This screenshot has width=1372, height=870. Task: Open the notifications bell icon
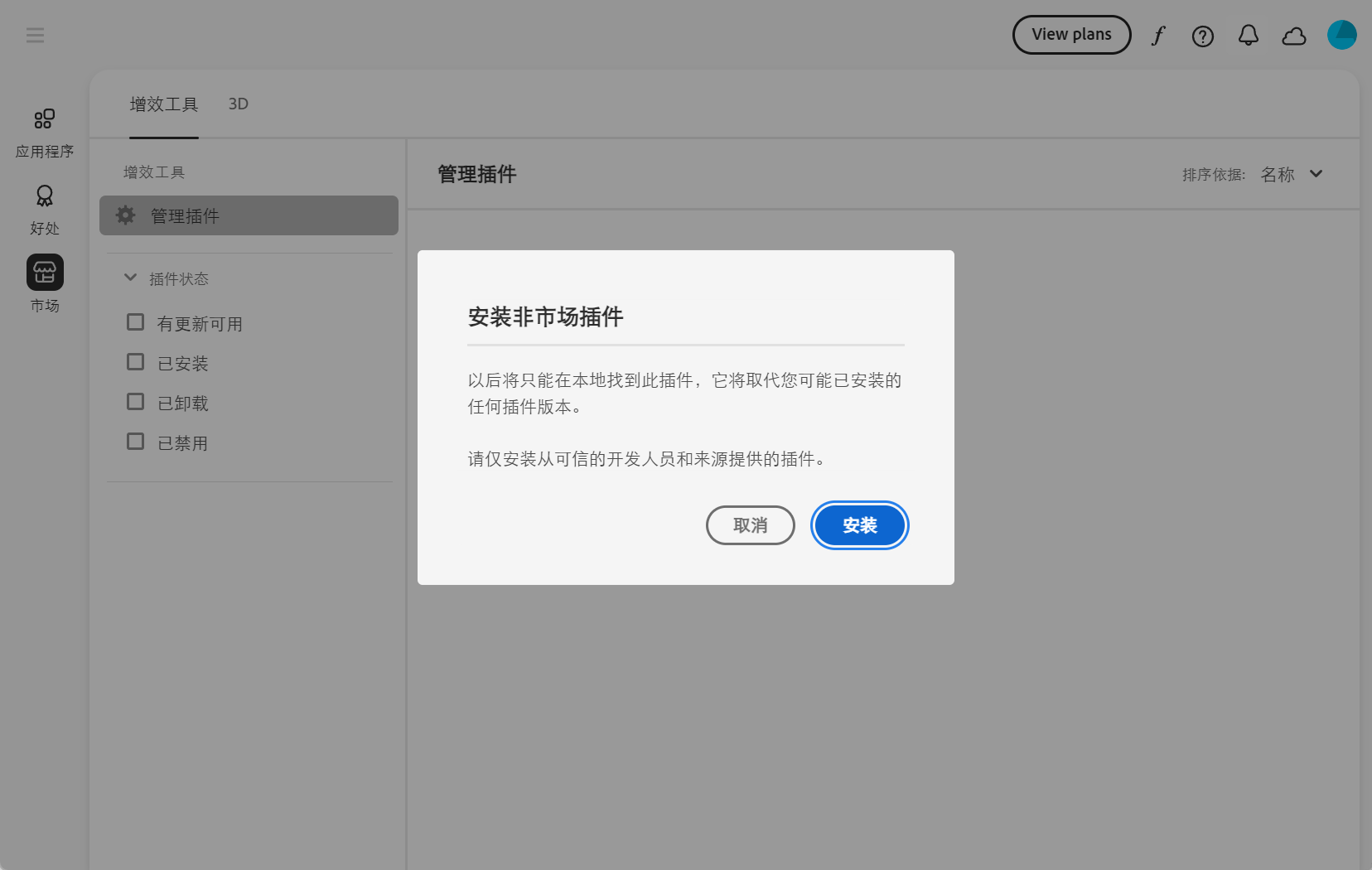pos(1248,36)
